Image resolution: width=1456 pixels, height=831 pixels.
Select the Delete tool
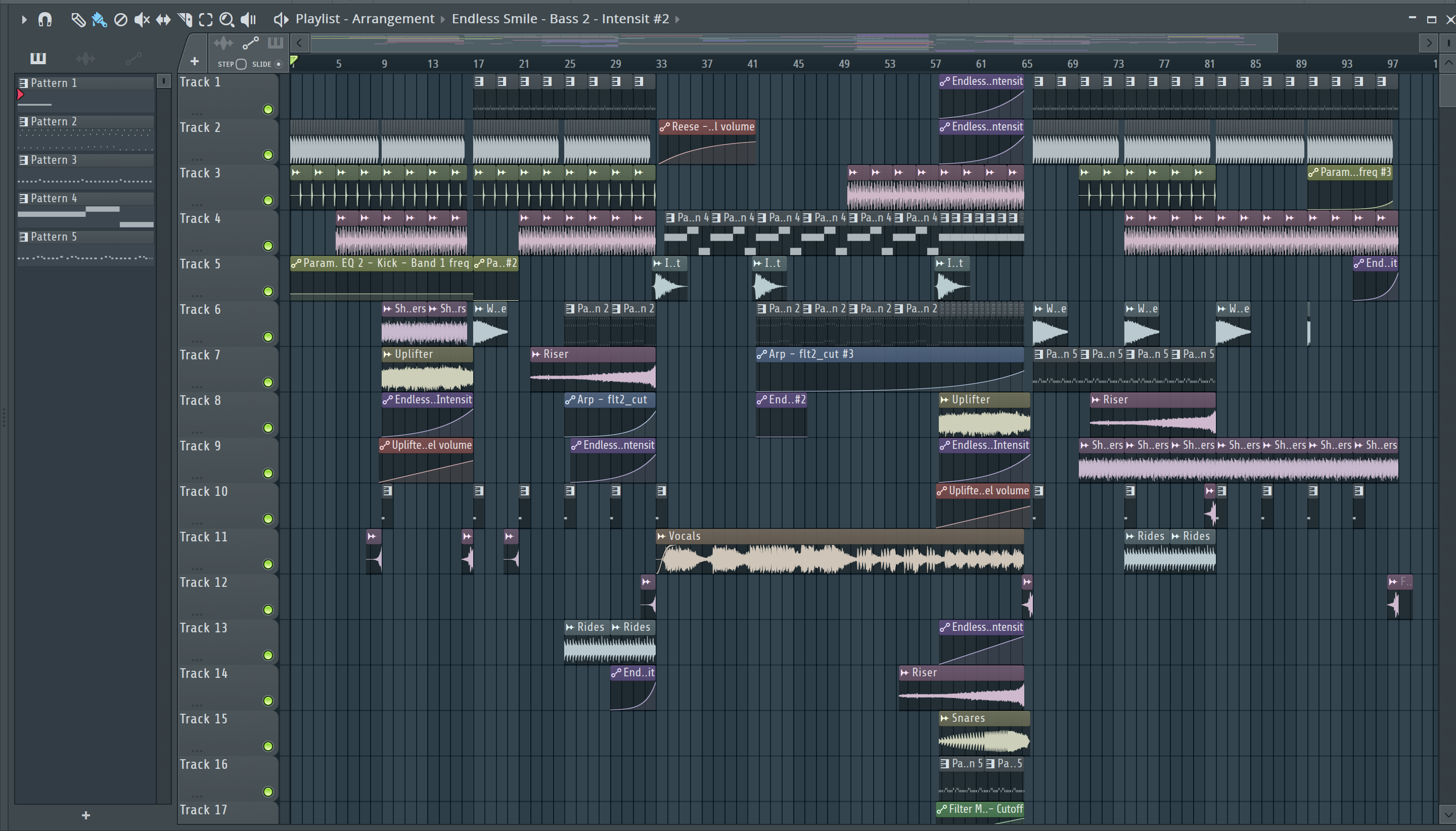pyautogui.click(x=120, y=19)
